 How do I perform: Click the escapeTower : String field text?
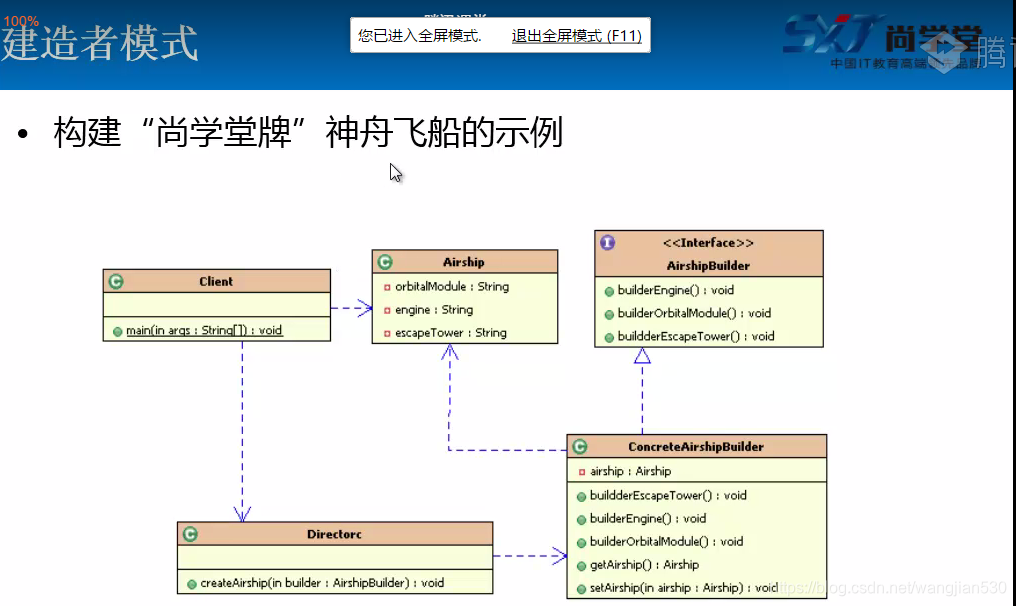click(451, 332)
